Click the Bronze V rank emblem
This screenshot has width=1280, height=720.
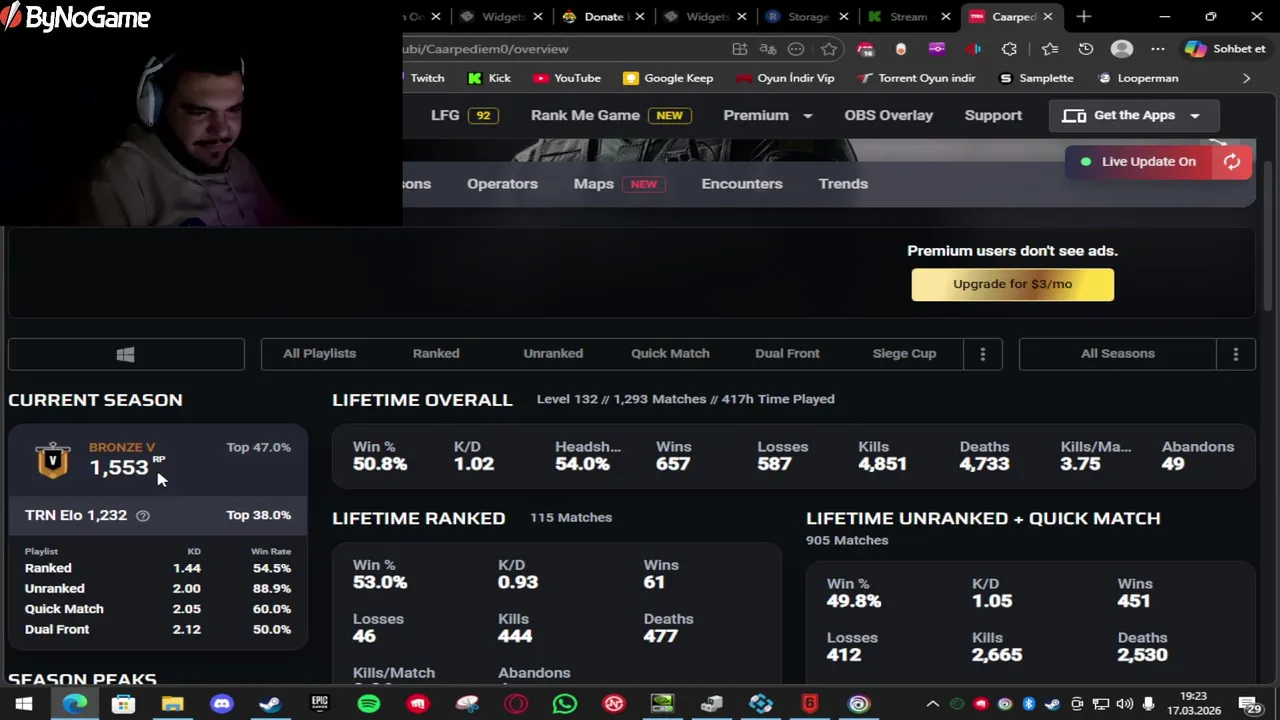(53, 460)
